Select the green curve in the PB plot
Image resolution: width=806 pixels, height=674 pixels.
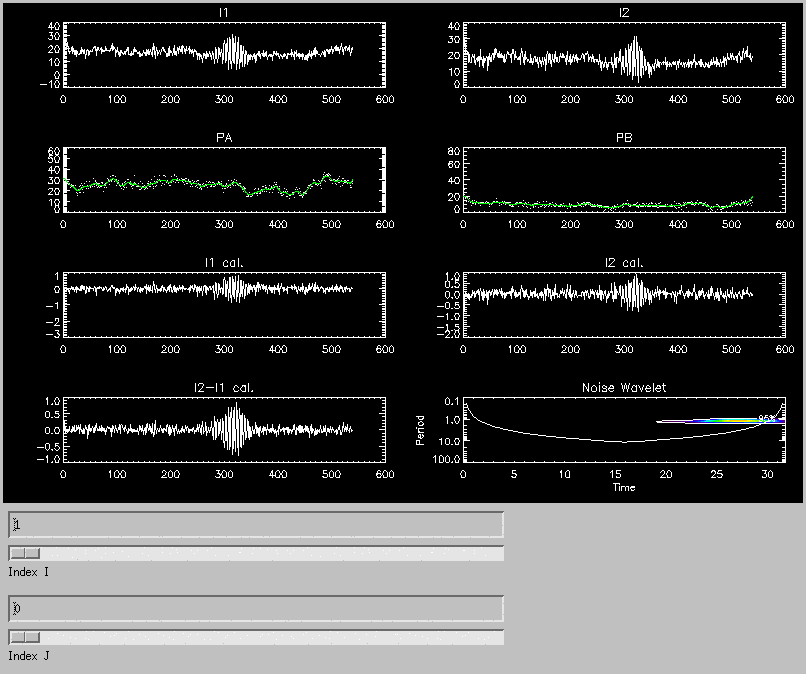[600, 205]
